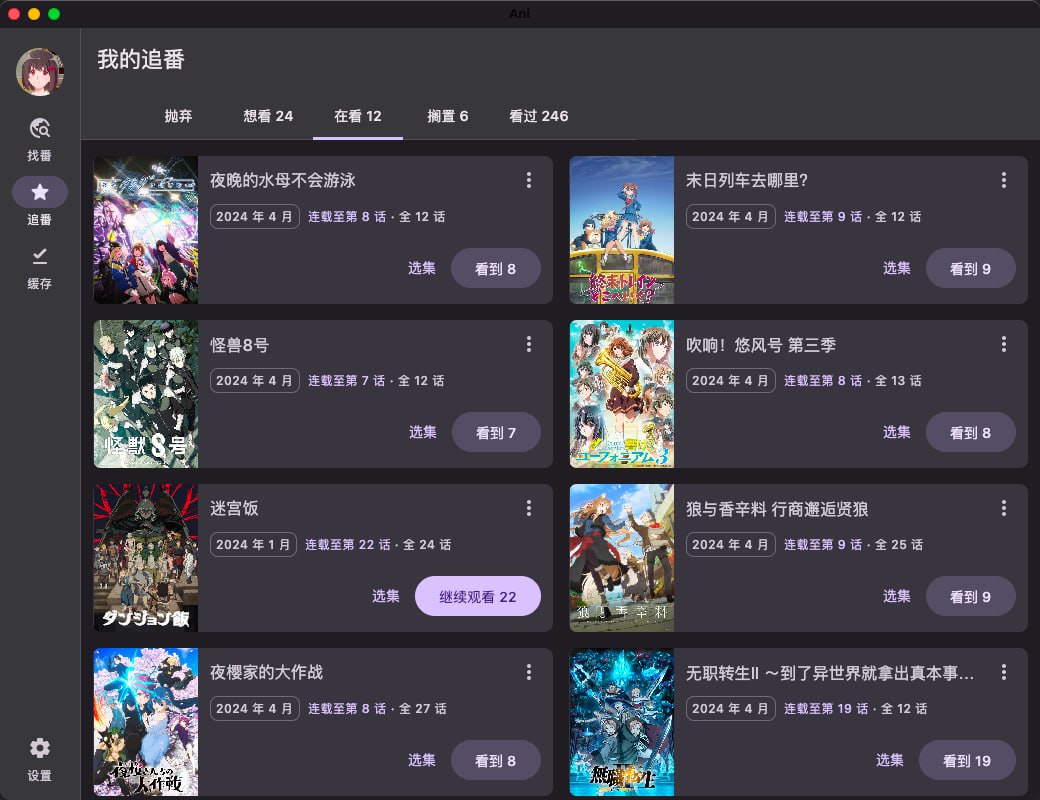Open the 抛弃 tab
This screenshot has height=800, width=1040.
coord(178,116)
